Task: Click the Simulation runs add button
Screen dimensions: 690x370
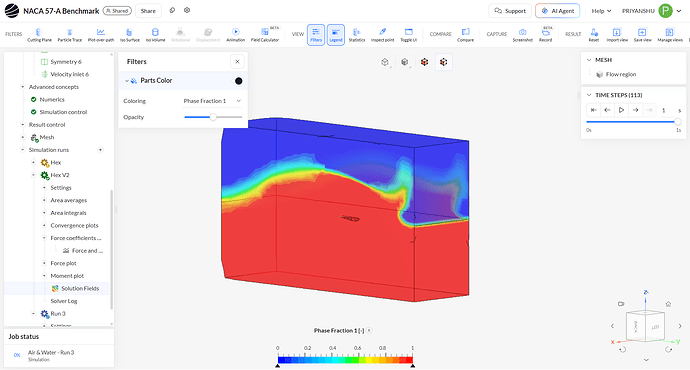Action: click(100, 150)
